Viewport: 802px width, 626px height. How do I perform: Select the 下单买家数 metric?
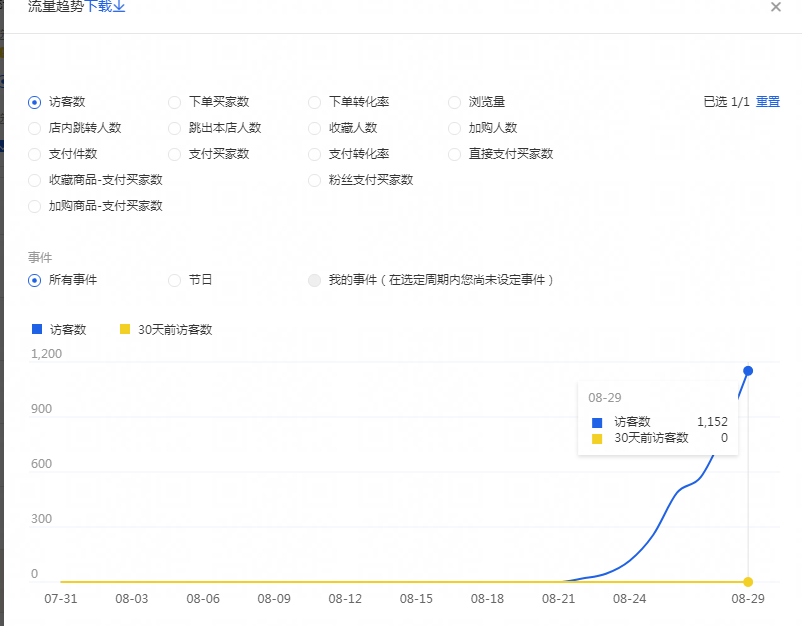coord(175,102)
